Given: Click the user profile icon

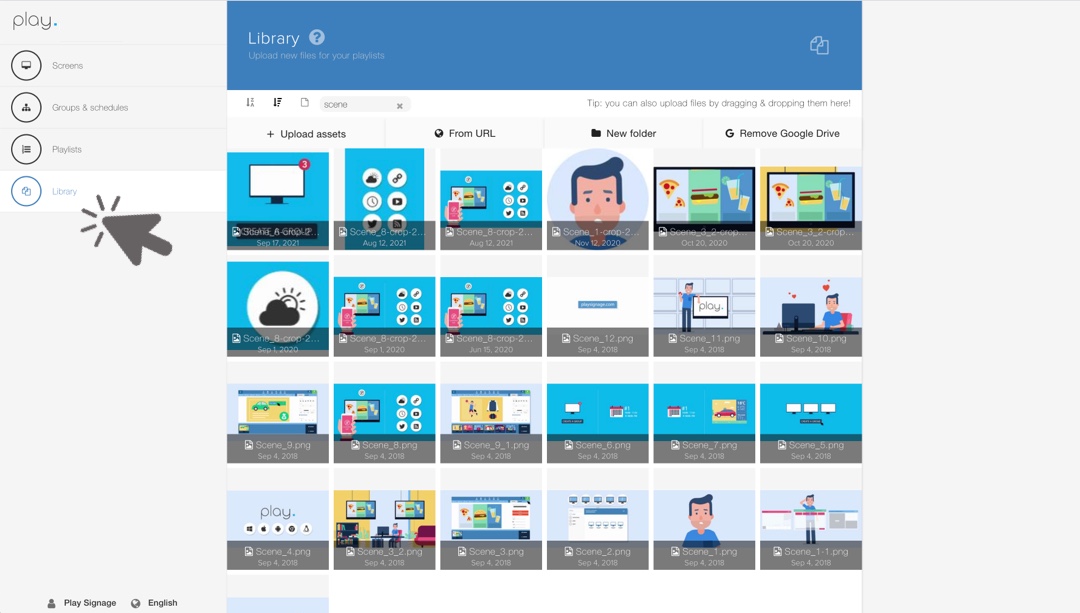Looking at the screenshot, I should pyautogui.click(x=52, y=603).
